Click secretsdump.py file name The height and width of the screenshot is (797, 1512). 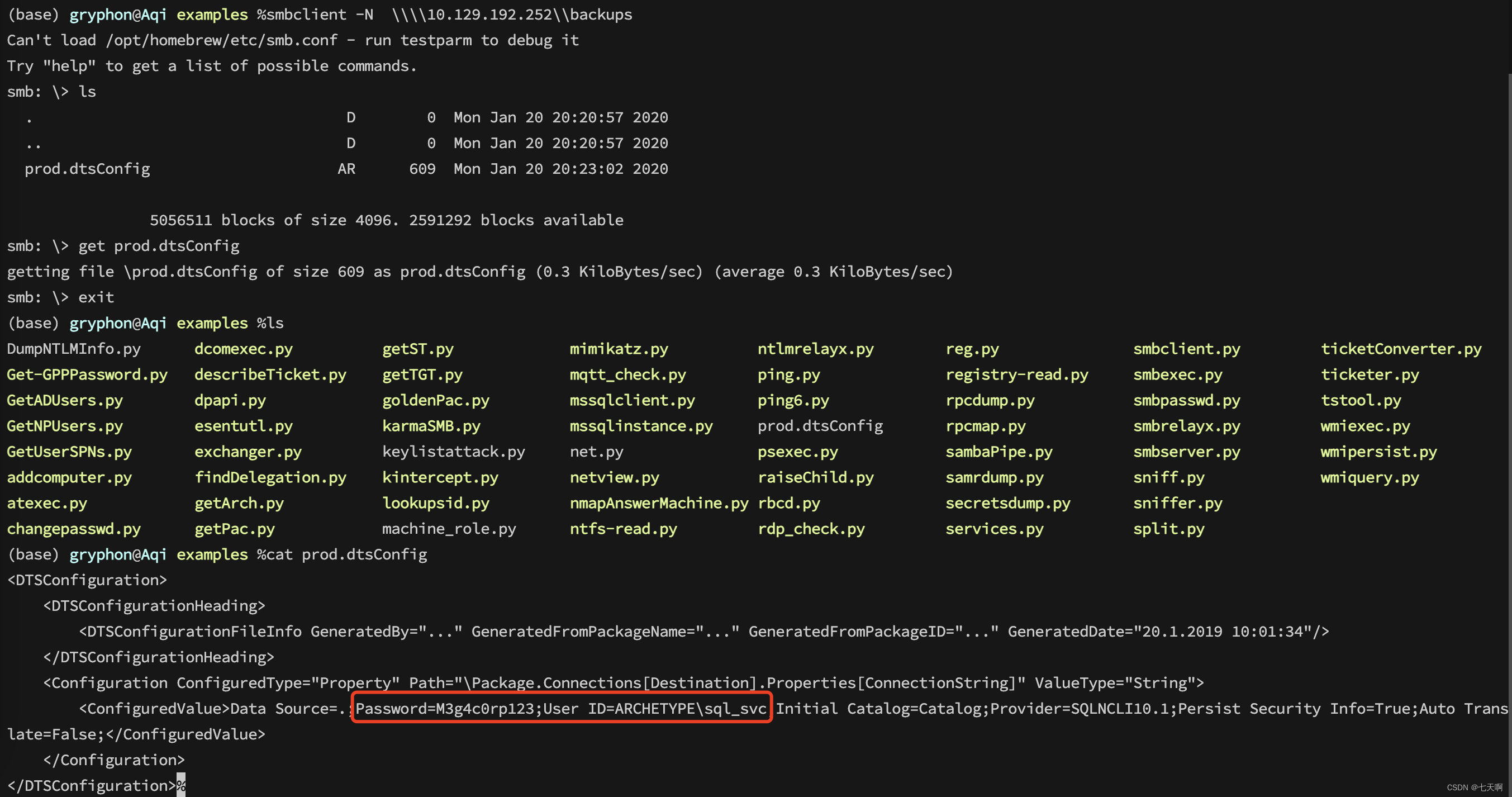(1008, 504)
